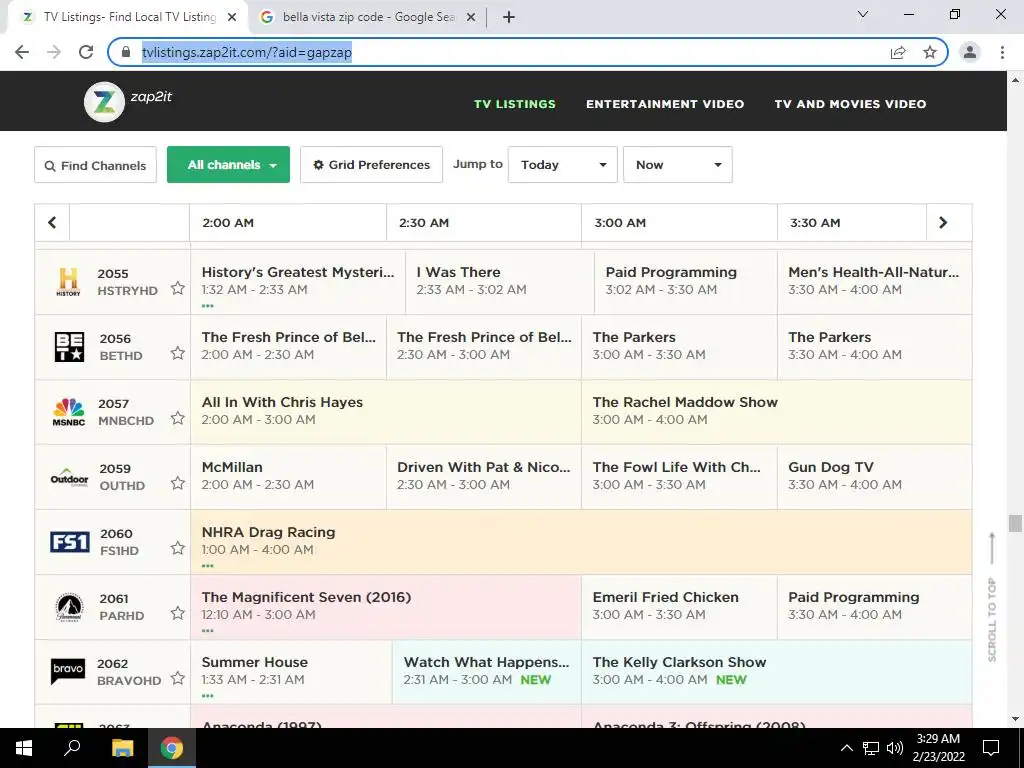Expand the All channels dropdown
1024x768 pixels.
pyautogui.click(x=229, y=165)
